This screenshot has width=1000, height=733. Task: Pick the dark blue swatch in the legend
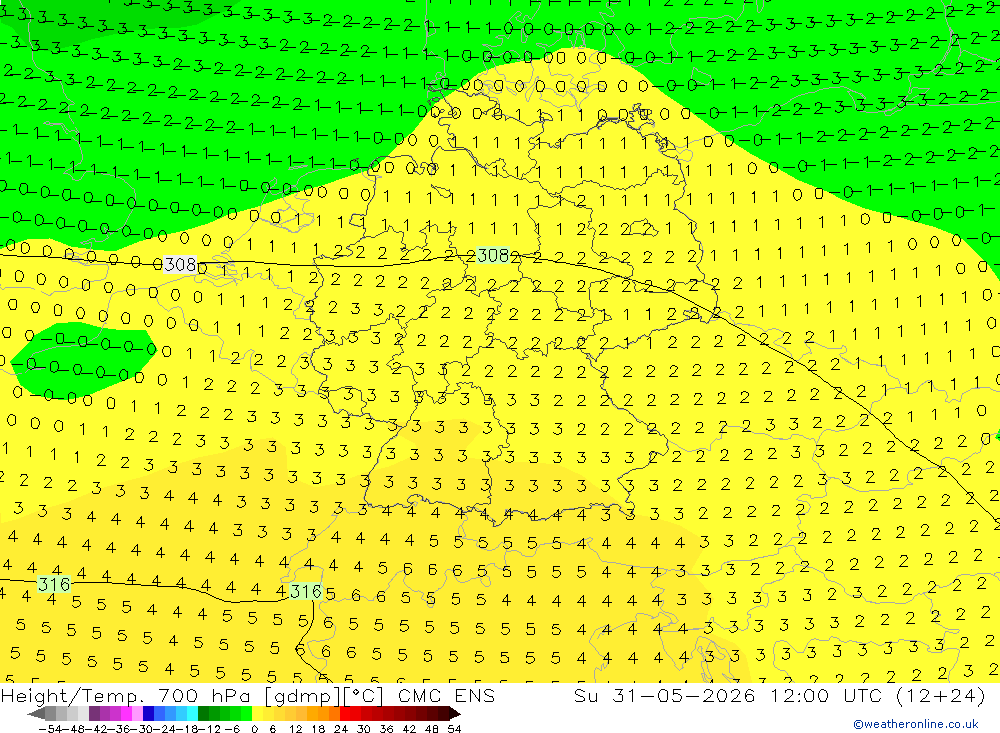[x=148, y=713]
